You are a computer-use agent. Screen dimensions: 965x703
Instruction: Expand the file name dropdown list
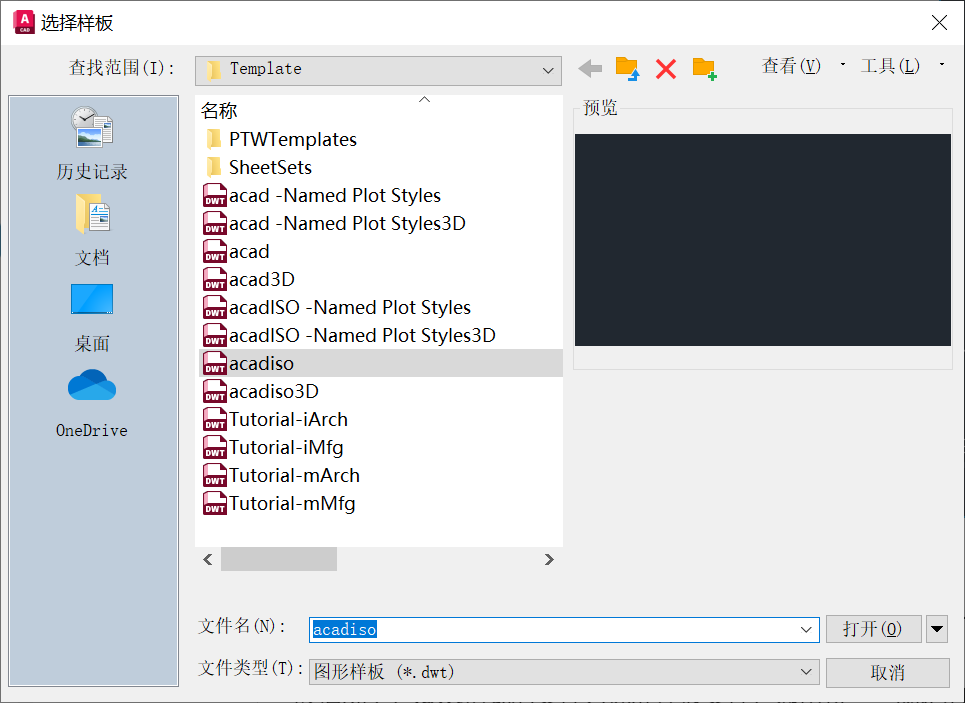point(807,630)
